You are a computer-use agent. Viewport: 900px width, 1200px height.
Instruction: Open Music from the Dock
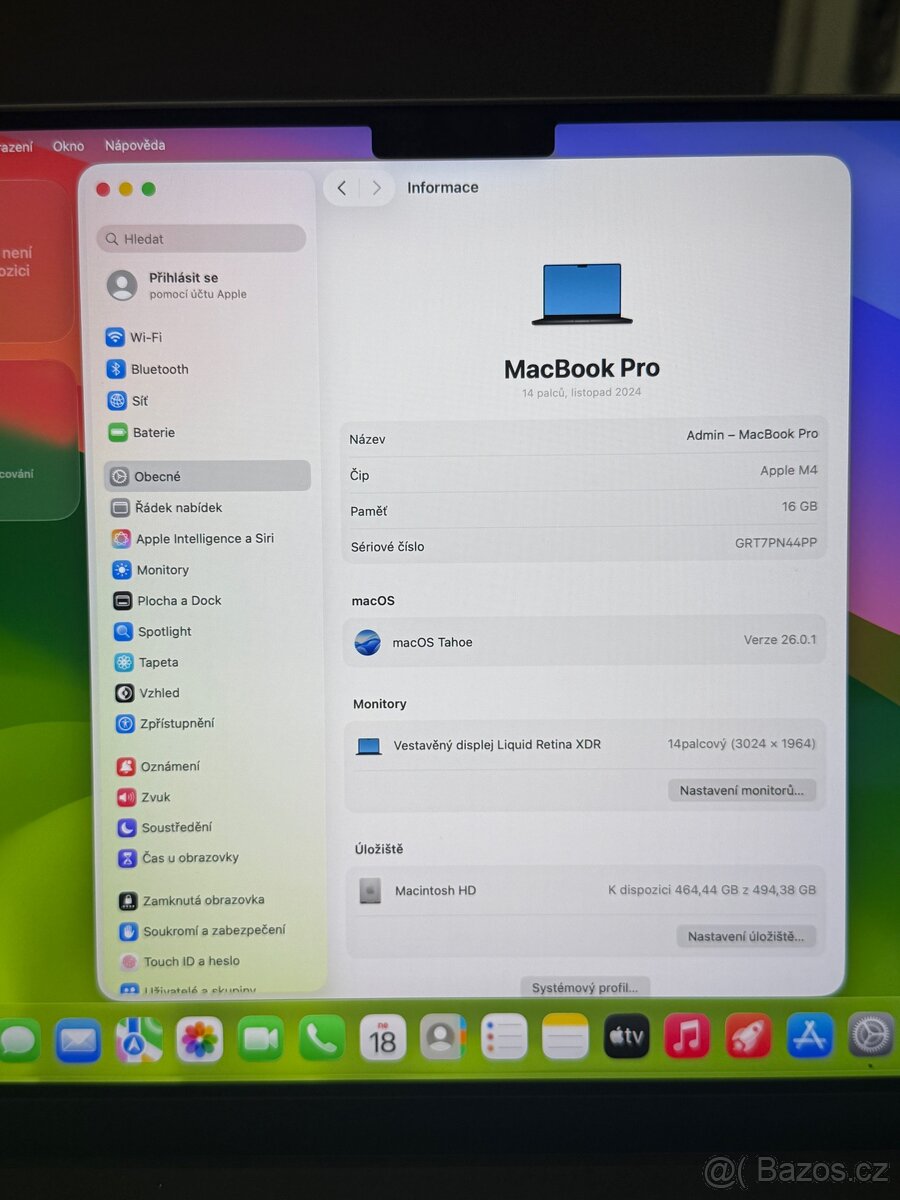click(687, 1036)
